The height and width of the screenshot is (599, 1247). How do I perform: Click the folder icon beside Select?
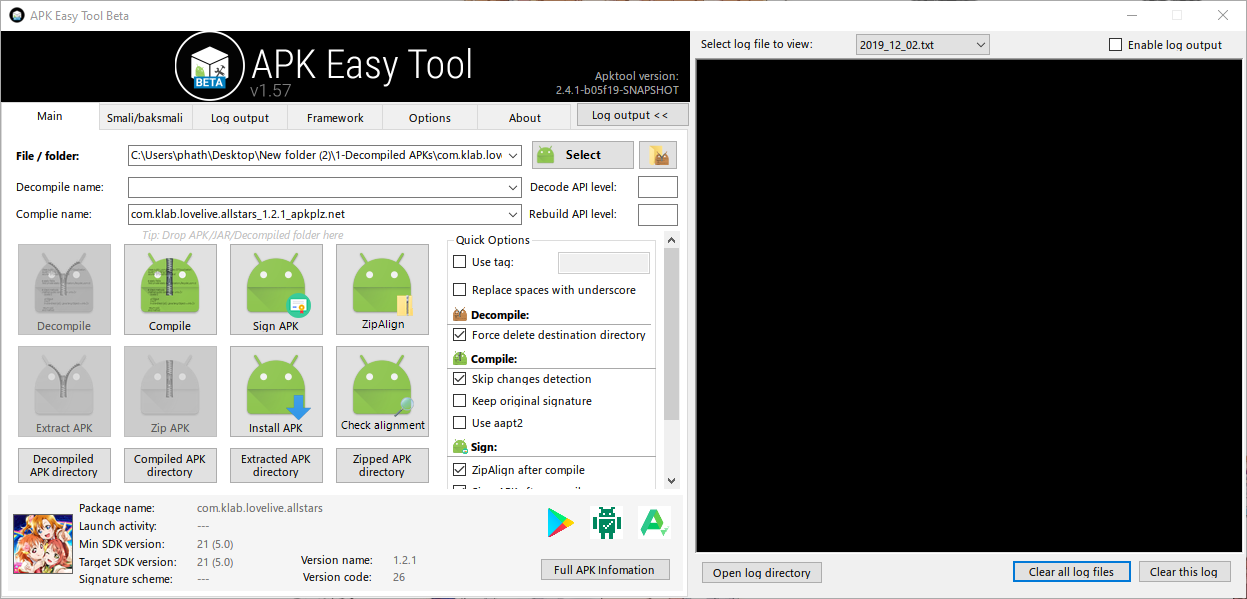point(658,155)
